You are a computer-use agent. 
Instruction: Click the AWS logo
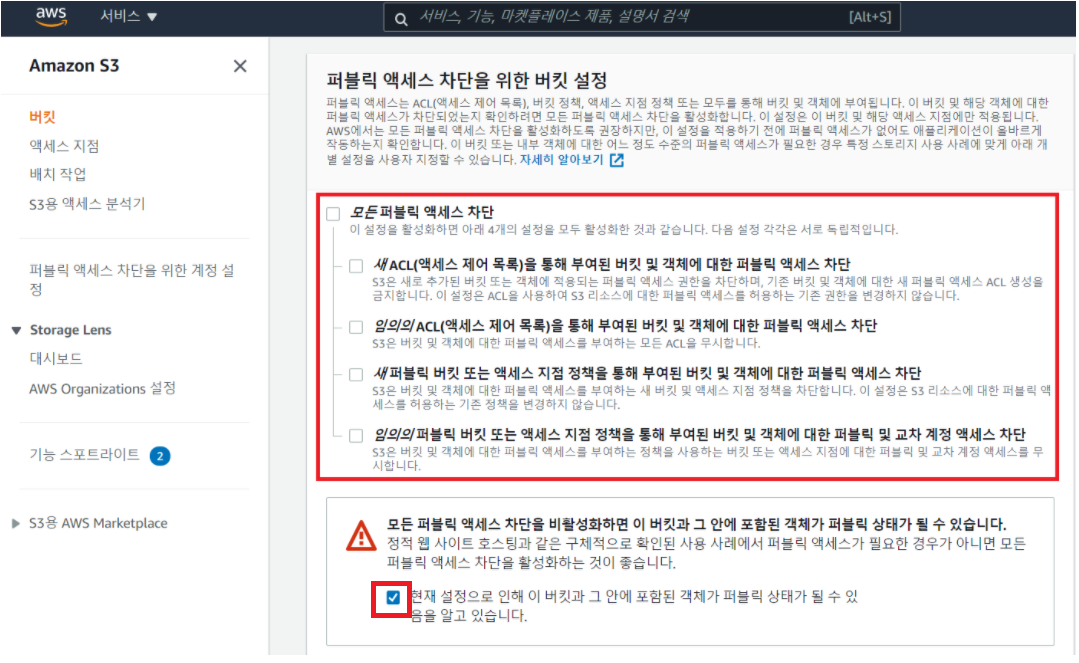52,17
